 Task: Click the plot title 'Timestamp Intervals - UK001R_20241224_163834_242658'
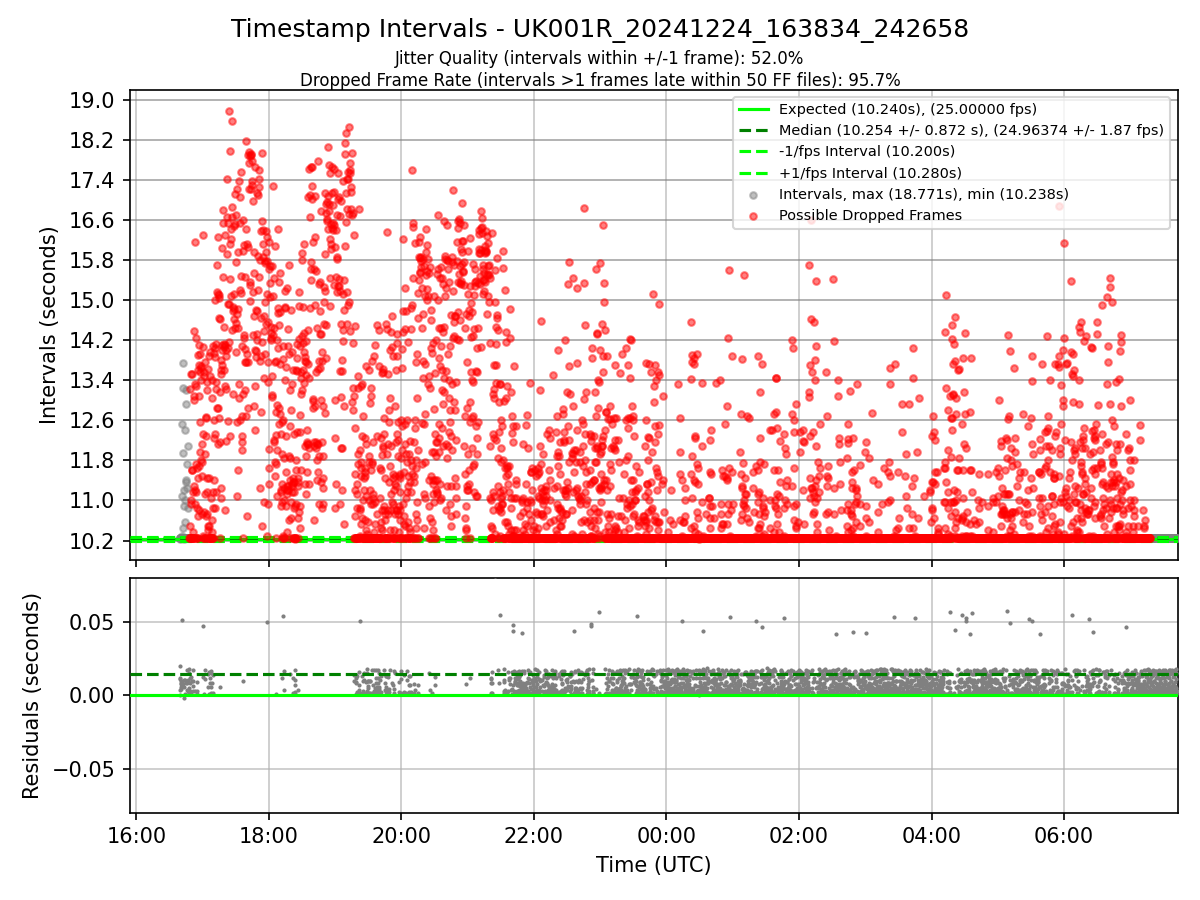tap(600, 29)
